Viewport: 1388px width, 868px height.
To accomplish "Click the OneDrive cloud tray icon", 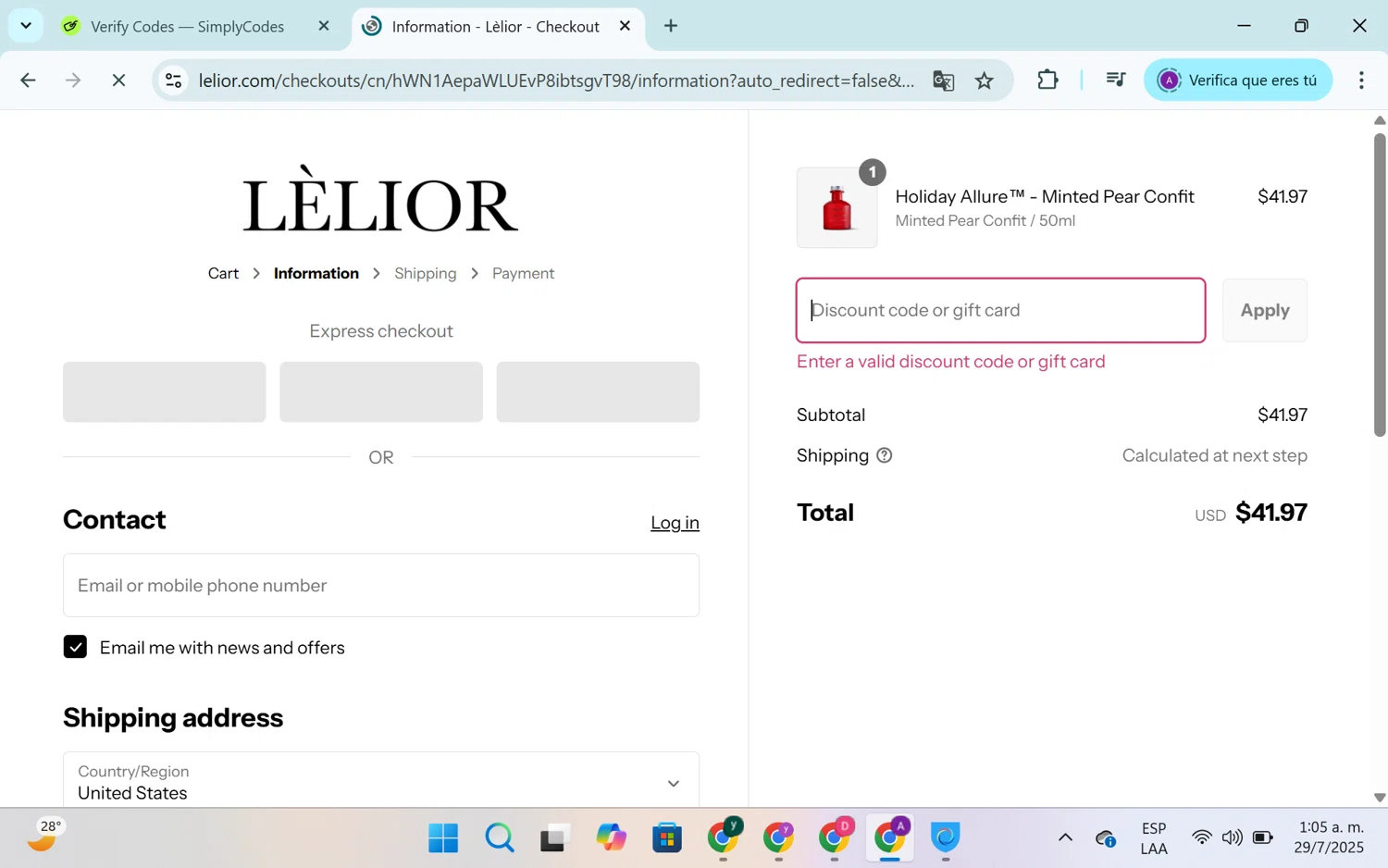I will tap(1105, 838).
